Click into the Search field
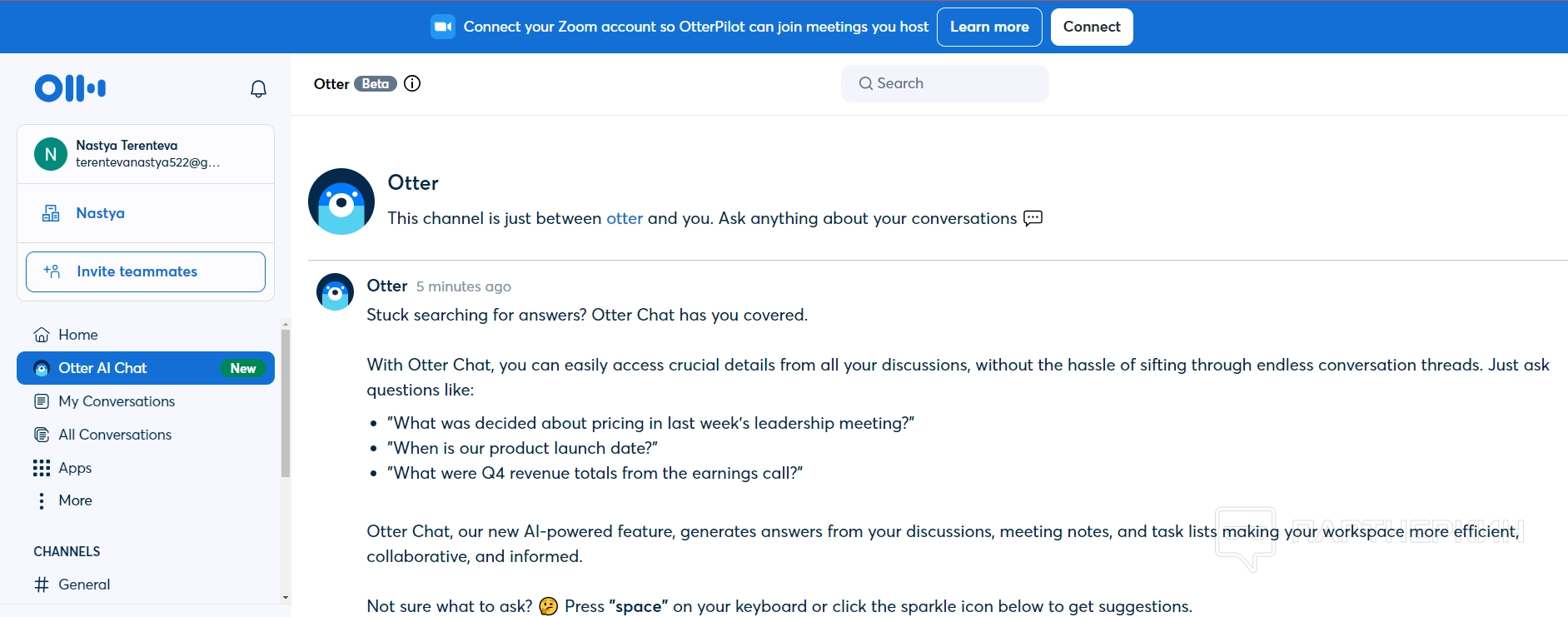The width and height of the screenshot is (1568, 617). pos(945,83)
